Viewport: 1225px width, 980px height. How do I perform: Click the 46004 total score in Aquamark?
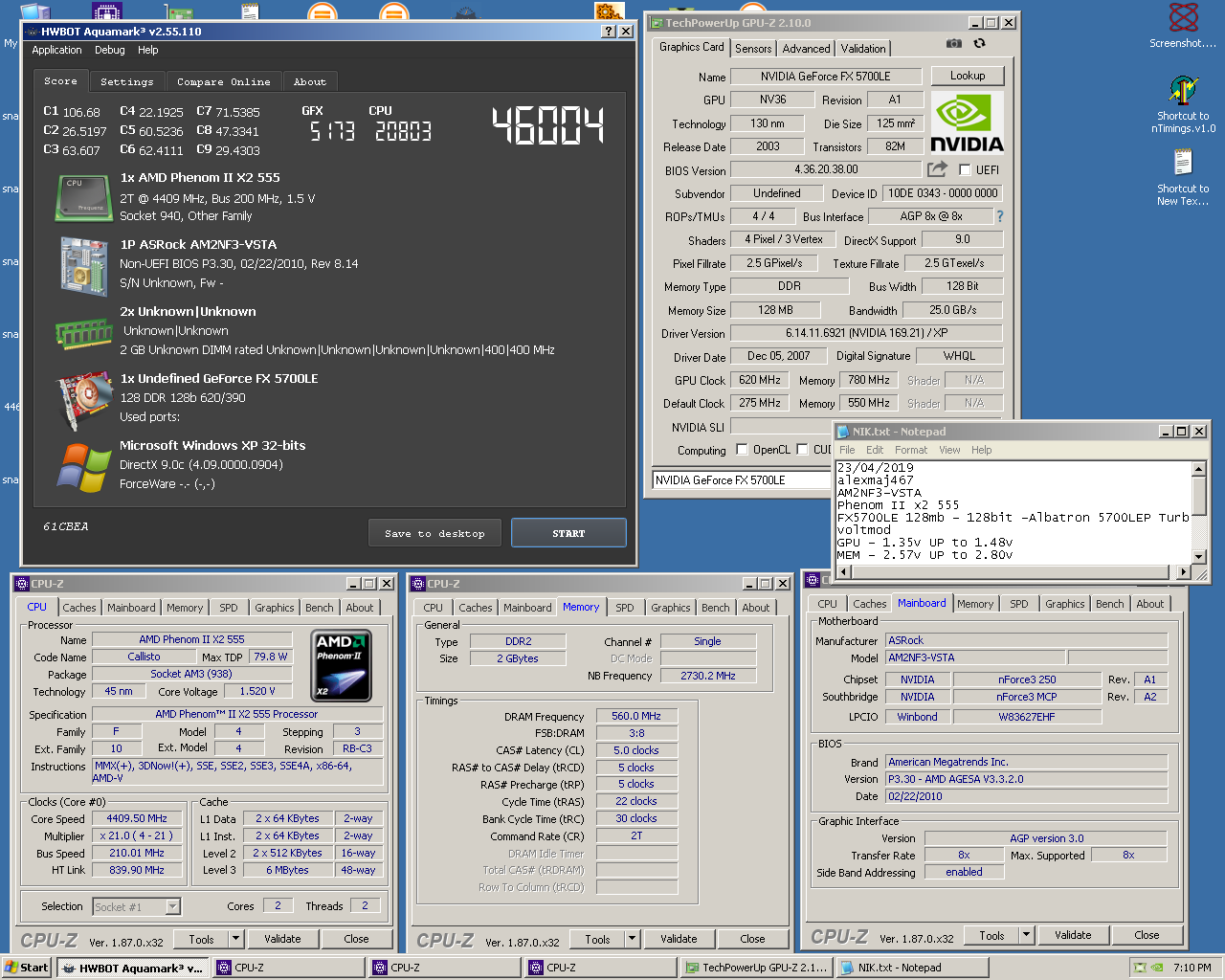point(548,125)
